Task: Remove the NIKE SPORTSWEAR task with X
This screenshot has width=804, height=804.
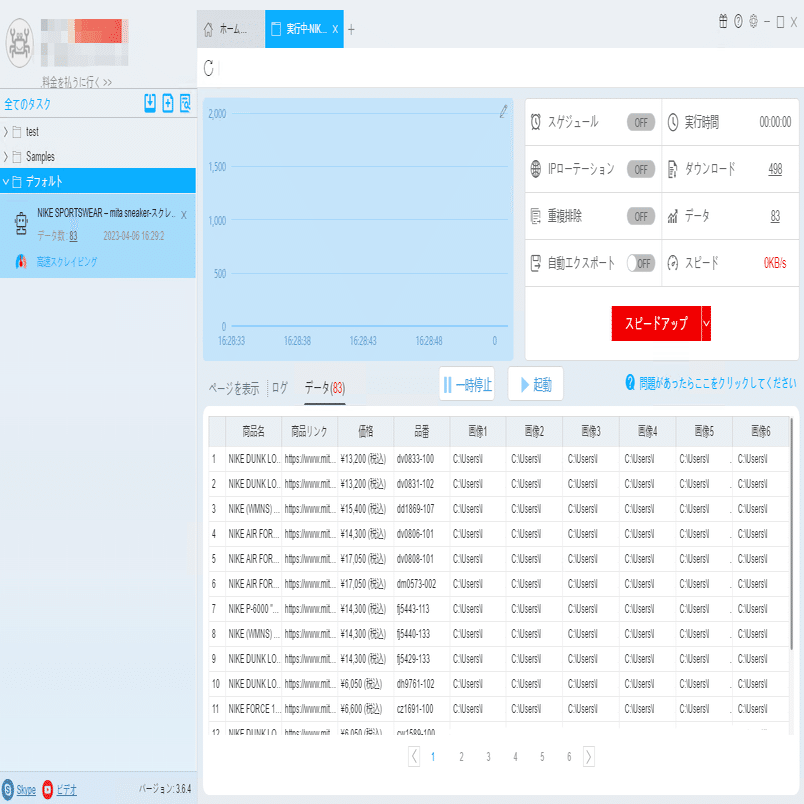Action: coord(184,215)
